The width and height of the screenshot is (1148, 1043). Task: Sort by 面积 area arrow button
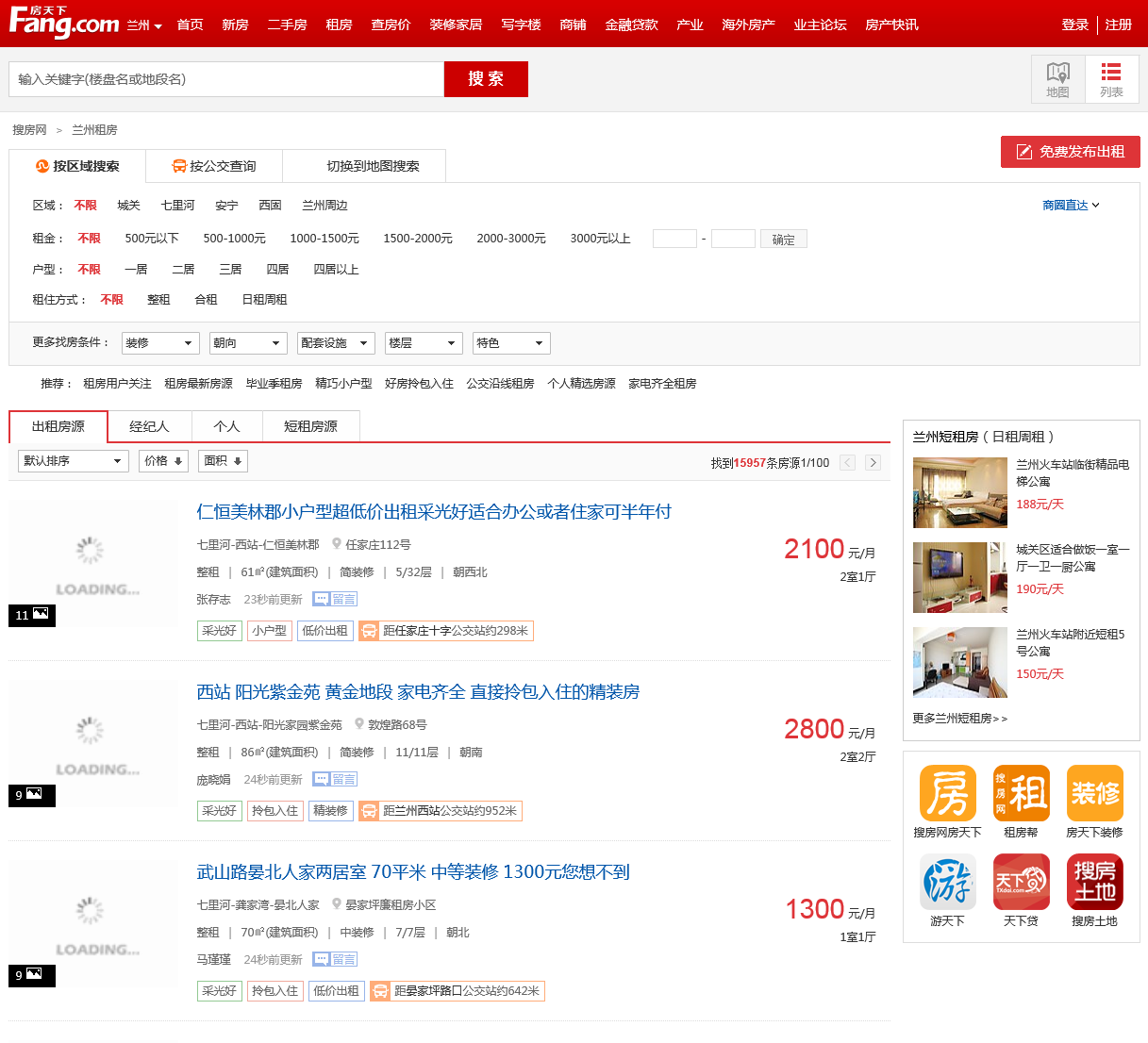pos(224,461)
